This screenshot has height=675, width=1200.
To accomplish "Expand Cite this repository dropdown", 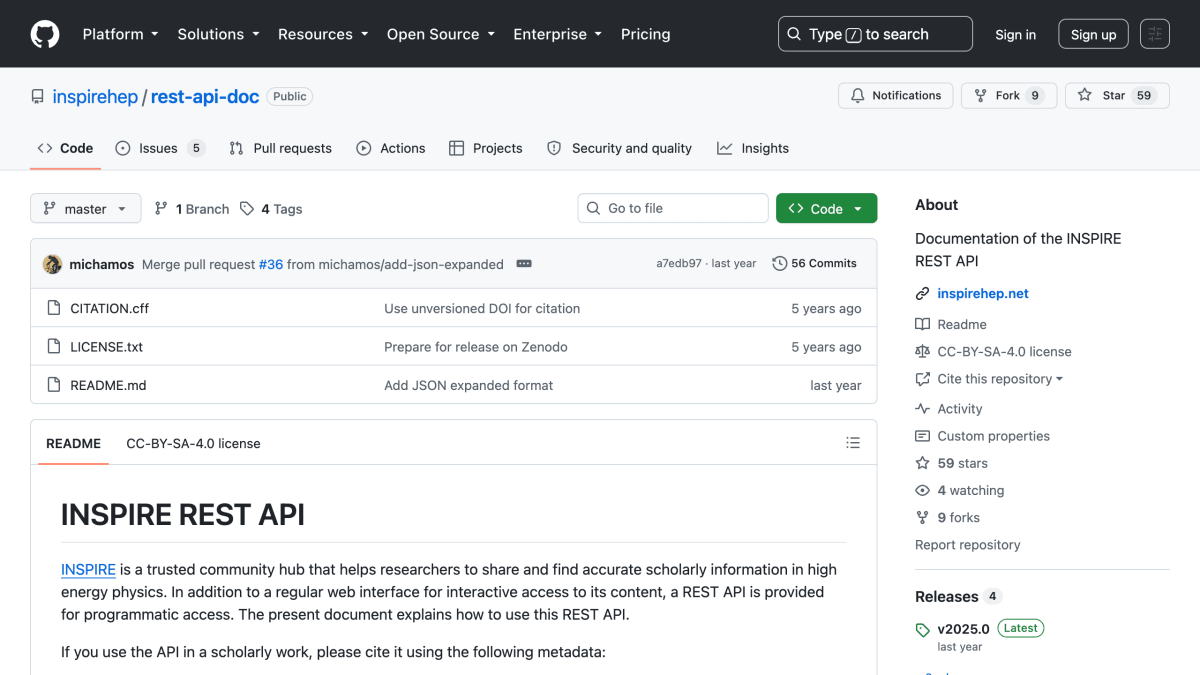I will click(989, 379).
